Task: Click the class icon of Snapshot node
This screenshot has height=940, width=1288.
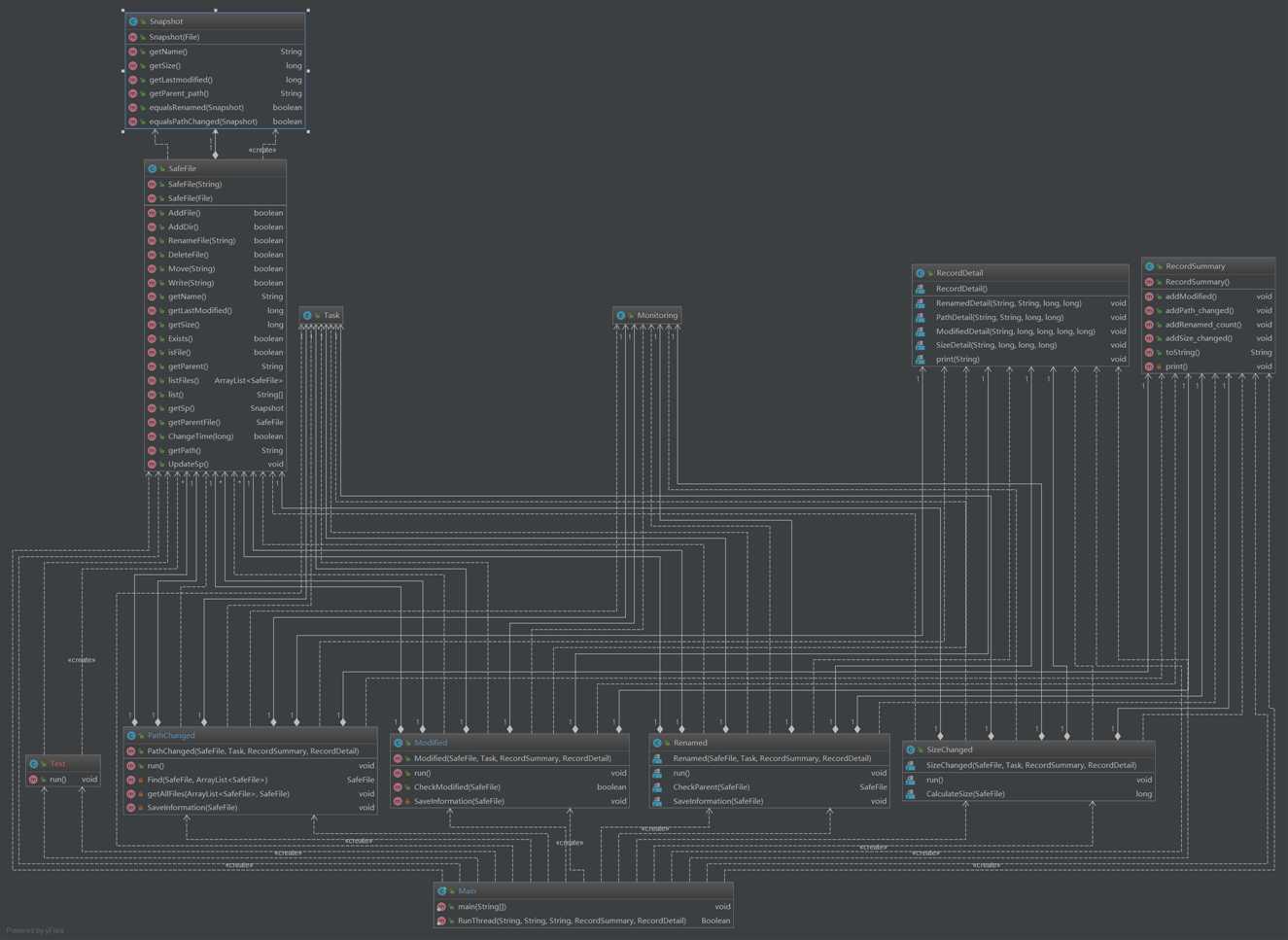Action: [x=133, y=21]
